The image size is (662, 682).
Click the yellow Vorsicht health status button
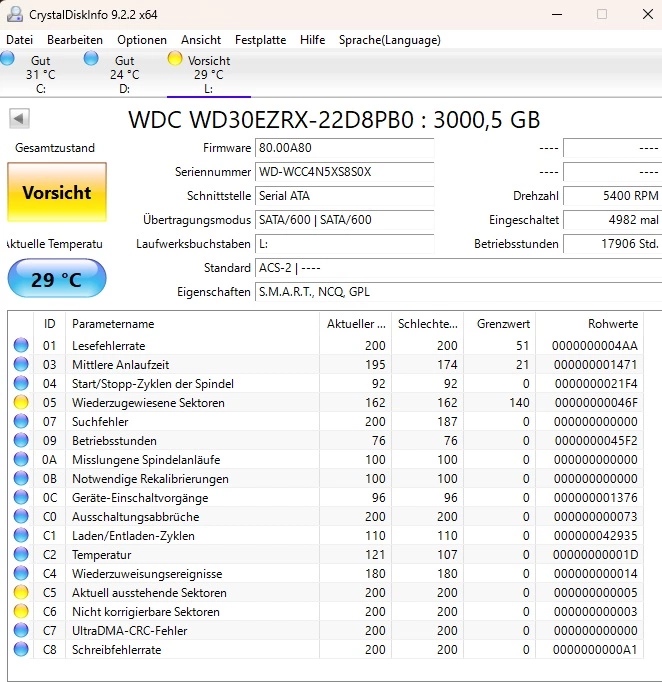[57, 192]
